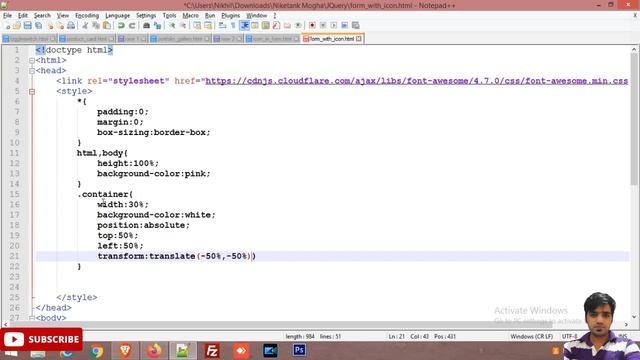640x360 pixels.
Task: Open the Edit menu
Action: [23, 16]
